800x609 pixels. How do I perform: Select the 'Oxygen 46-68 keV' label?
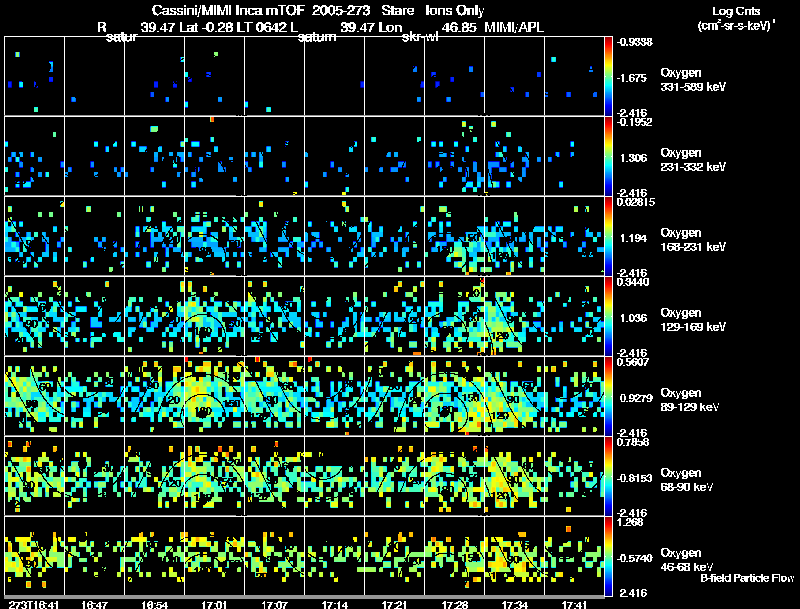687,560
